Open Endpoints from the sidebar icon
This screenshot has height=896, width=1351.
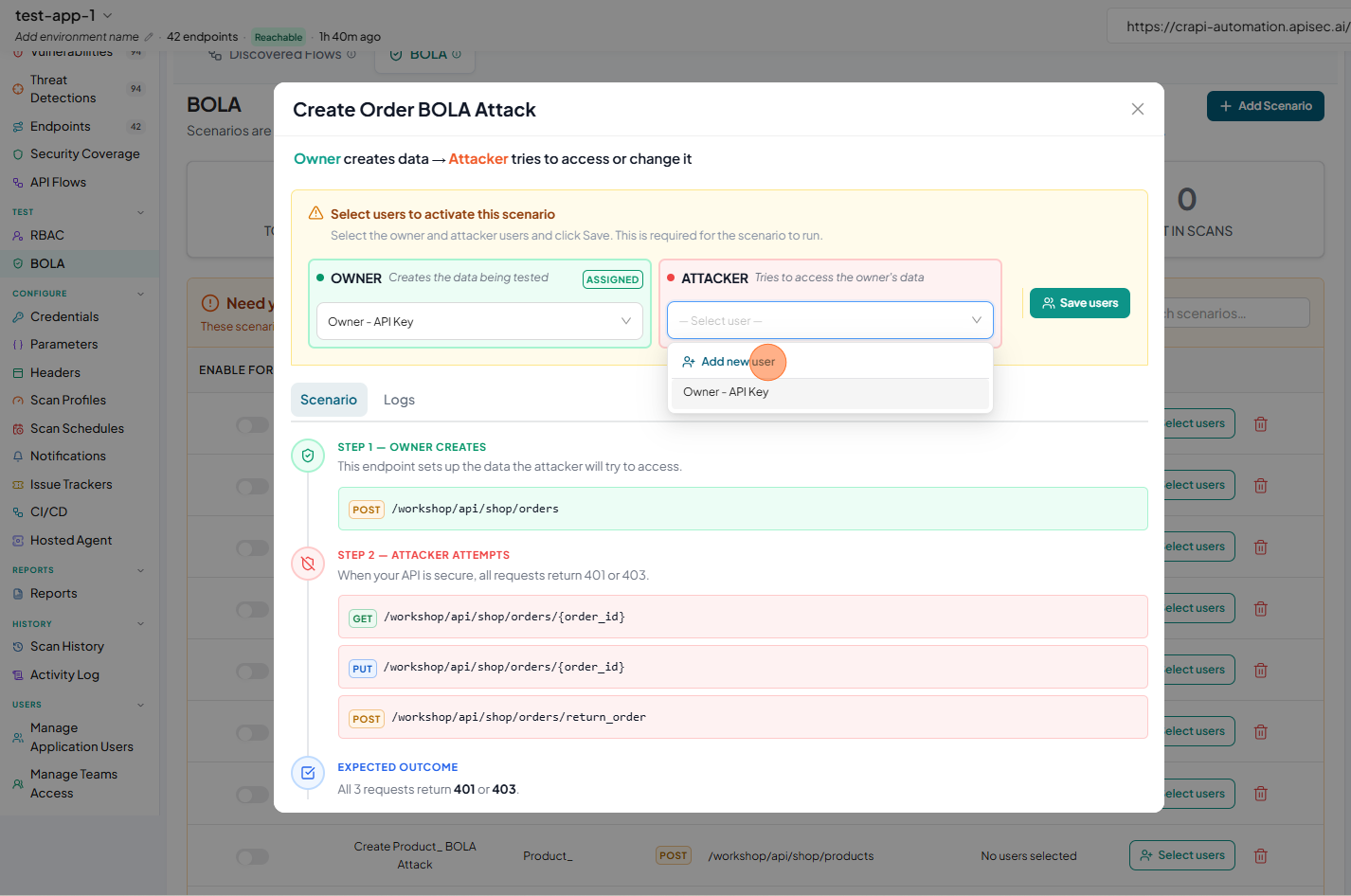[17, 127]
